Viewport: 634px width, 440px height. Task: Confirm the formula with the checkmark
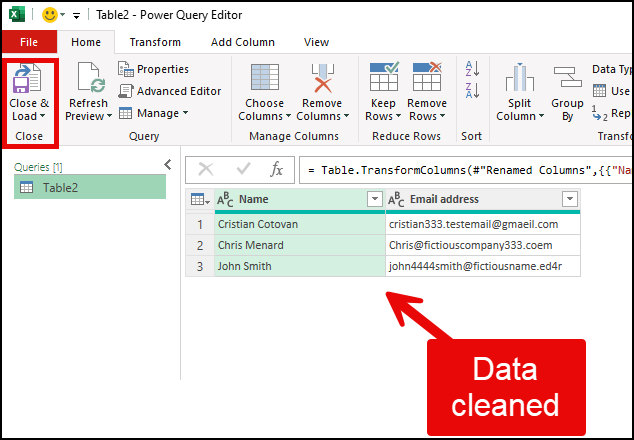(243, 169)
